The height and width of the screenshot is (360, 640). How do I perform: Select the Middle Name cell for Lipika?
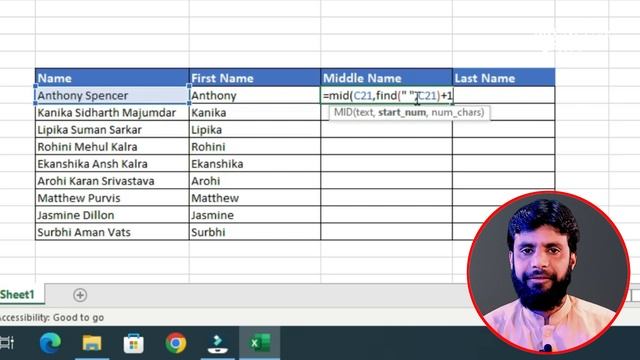(387, 129)
